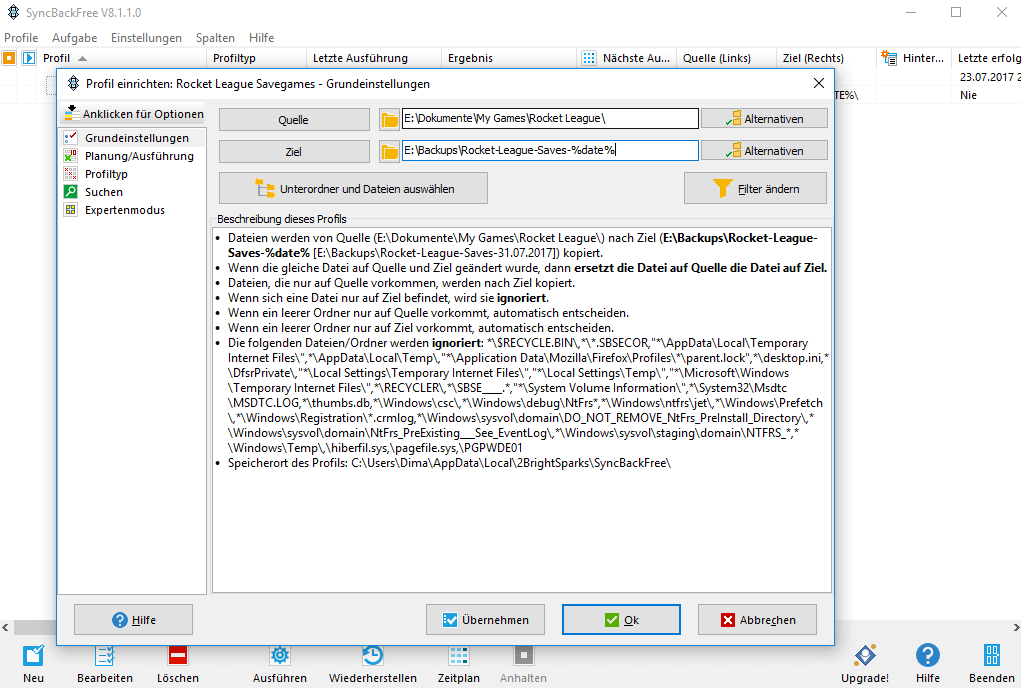Select Grundeinstellungen in the sidebar
Viewport: 1021px width, 688px height.
tap(133, 138)
